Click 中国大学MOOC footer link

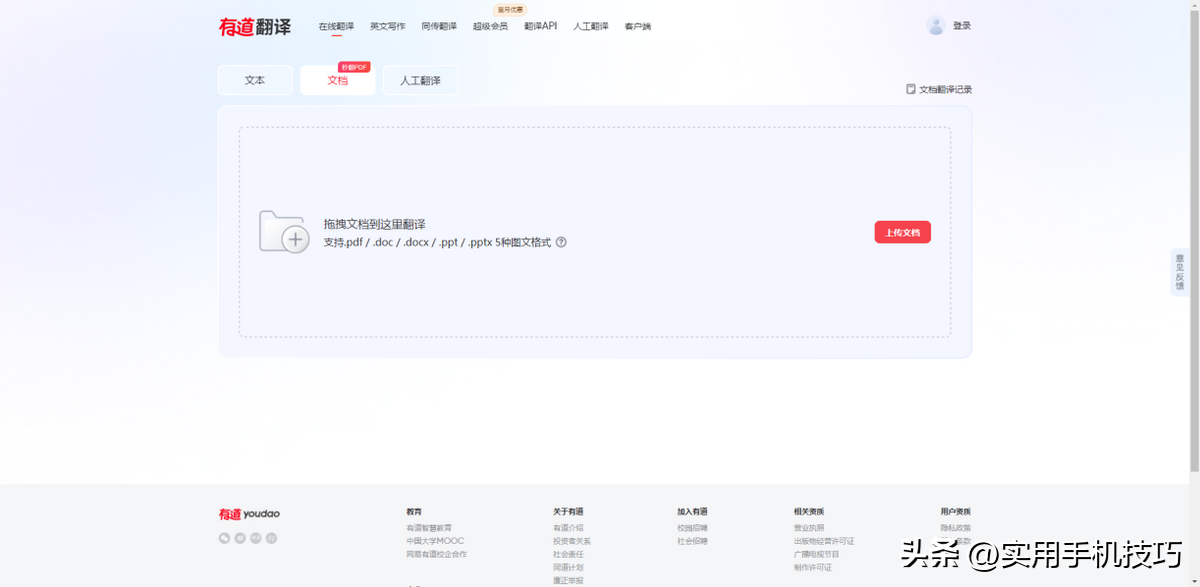pos(436,539)
